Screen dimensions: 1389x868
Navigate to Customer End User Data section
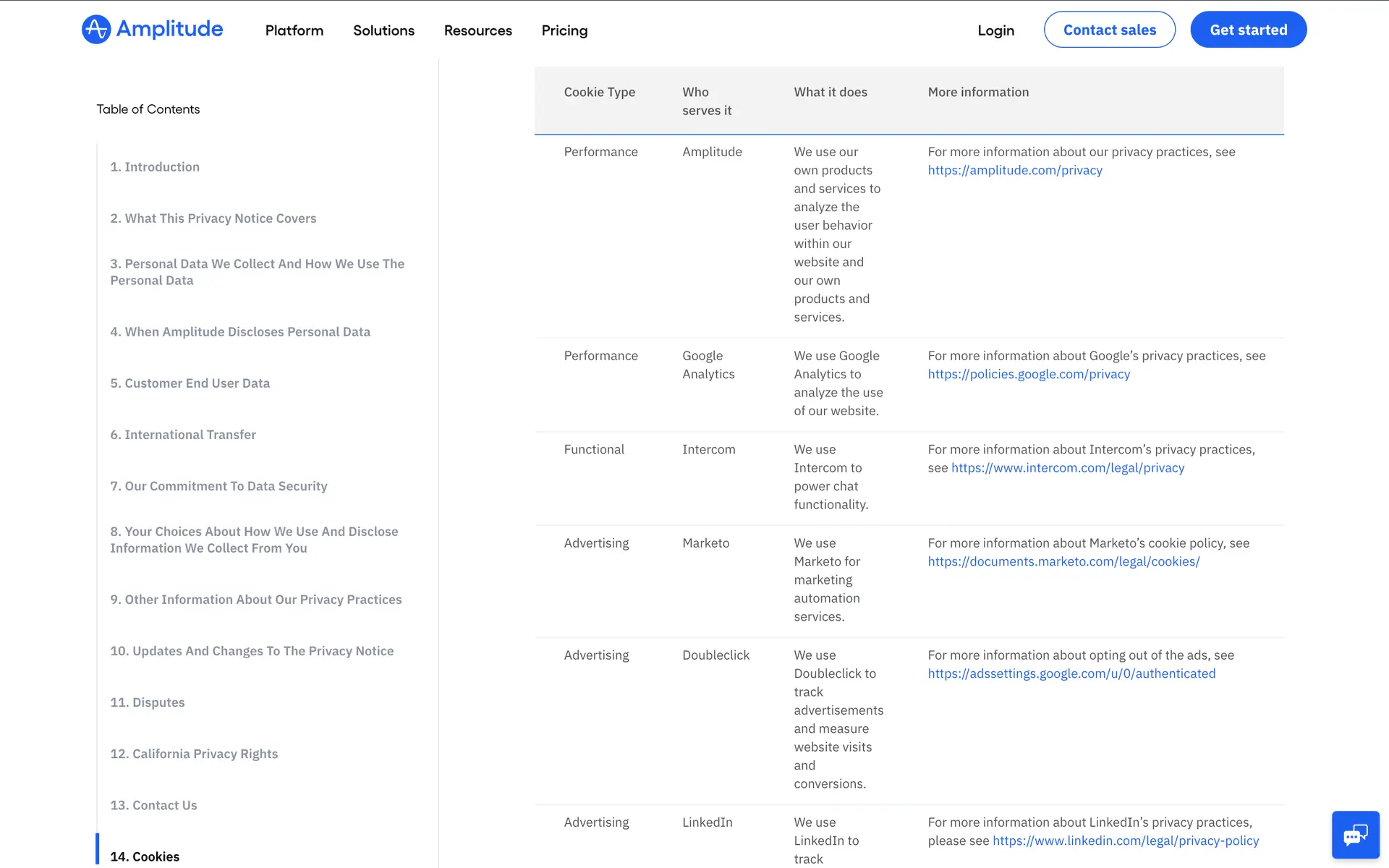(x=190, y=383)
